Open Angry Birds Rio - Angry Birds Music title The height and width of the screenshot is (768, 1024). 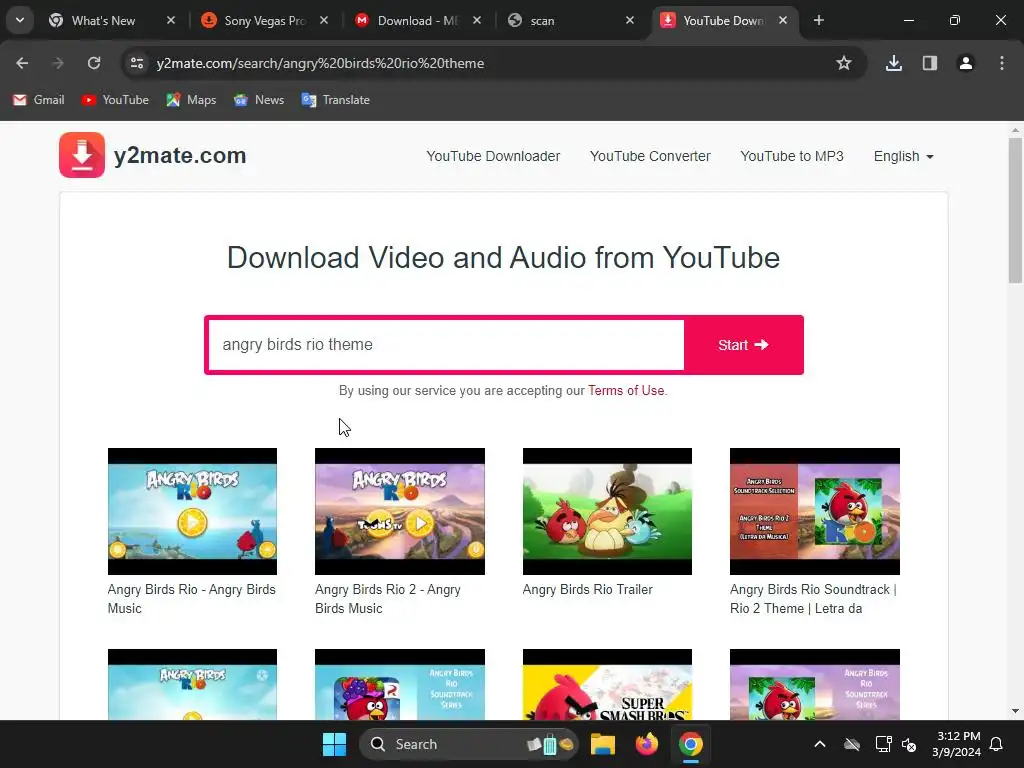(191, 599)
